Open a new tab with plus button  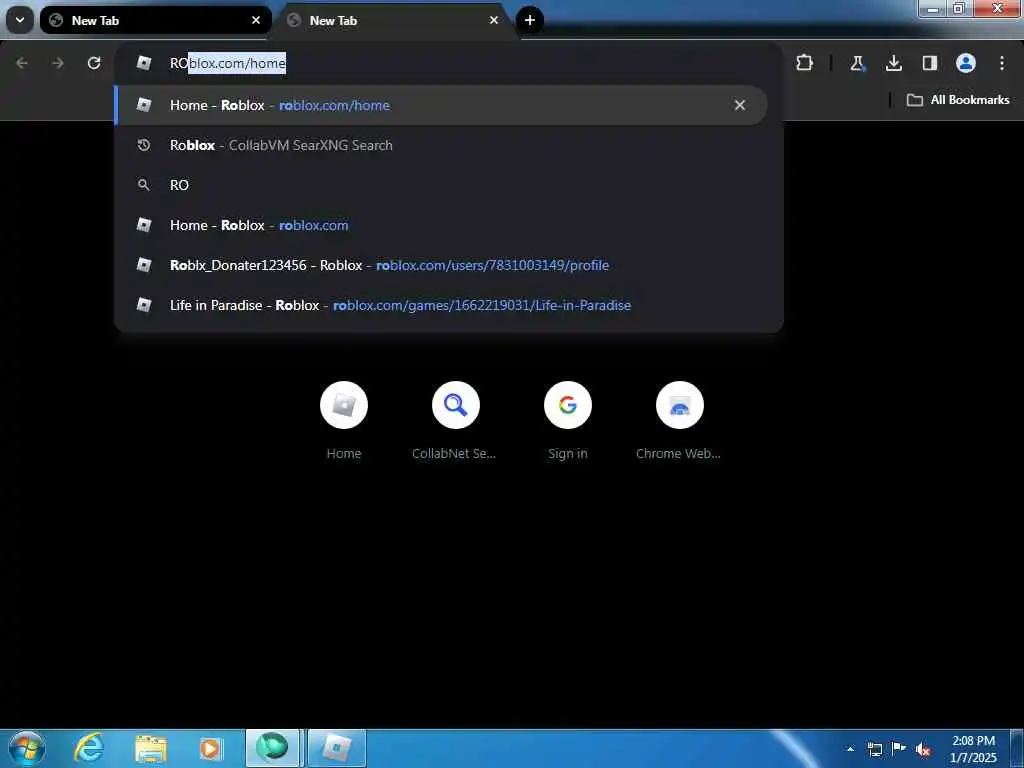coord(530,20)
